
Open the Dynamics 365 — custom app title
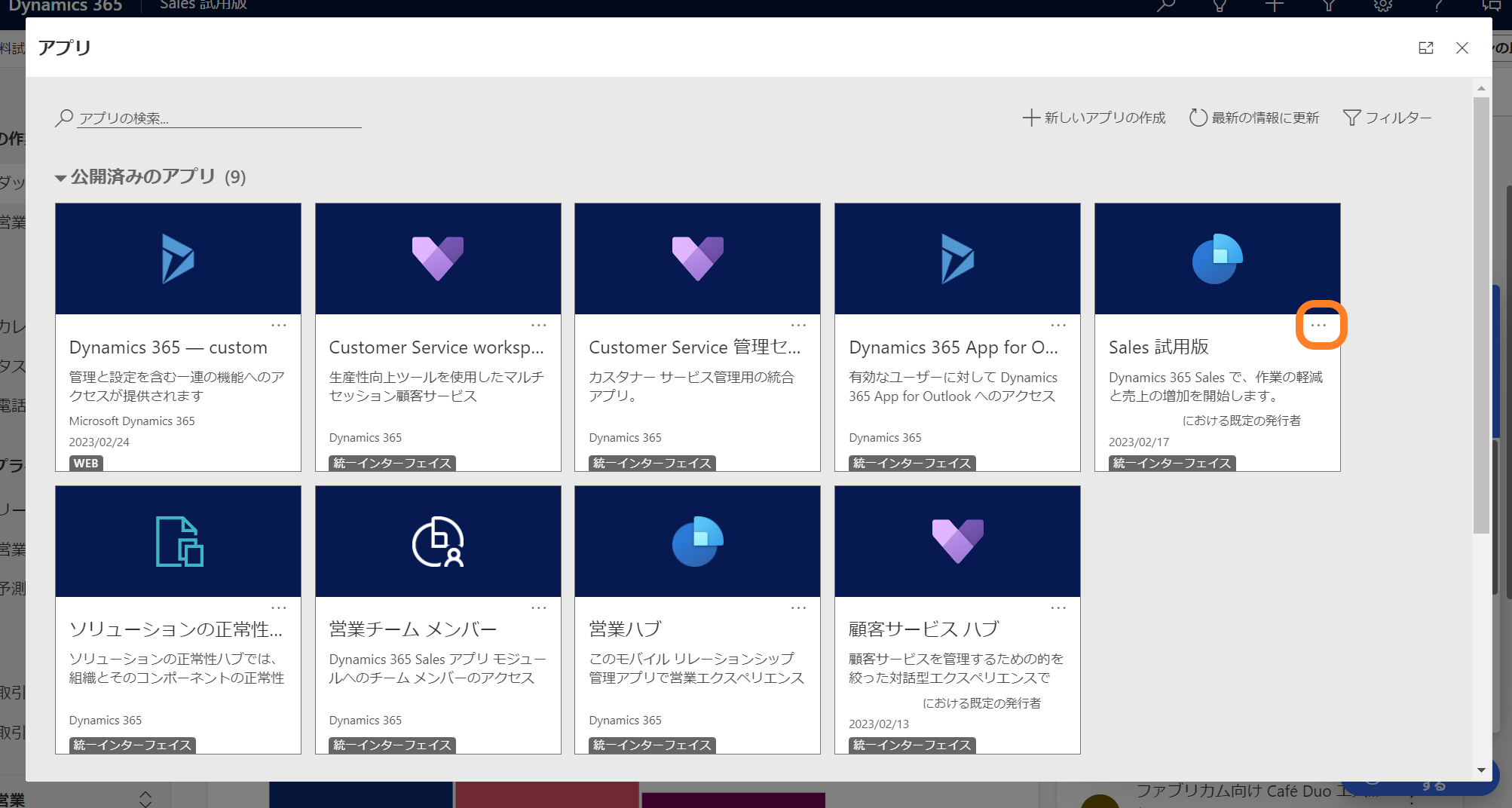click(168, 347)
